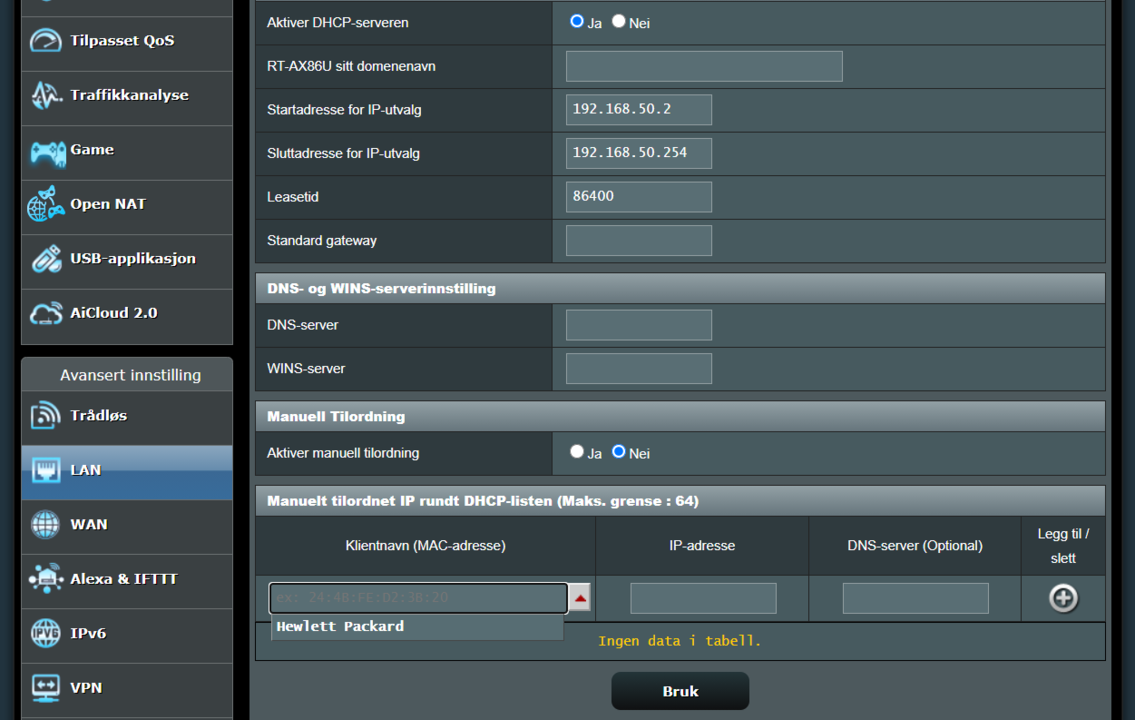Open the Open NAT globe icon
This screenshot has width=1135, height=720.
[46, 204]
